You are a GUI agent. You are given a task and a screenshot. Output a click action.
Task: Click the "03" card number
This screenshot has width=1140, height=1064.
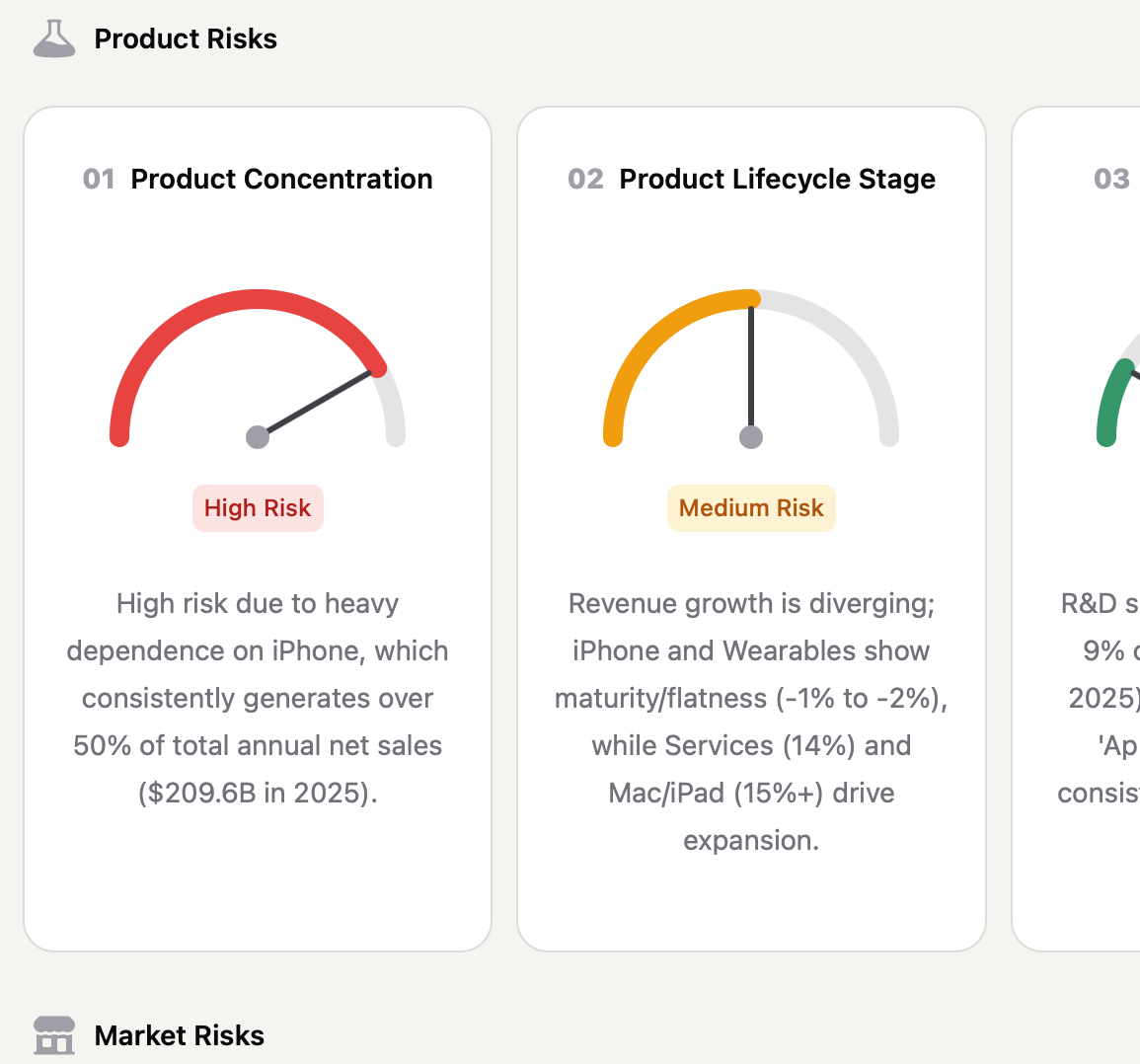[1111, 179]
